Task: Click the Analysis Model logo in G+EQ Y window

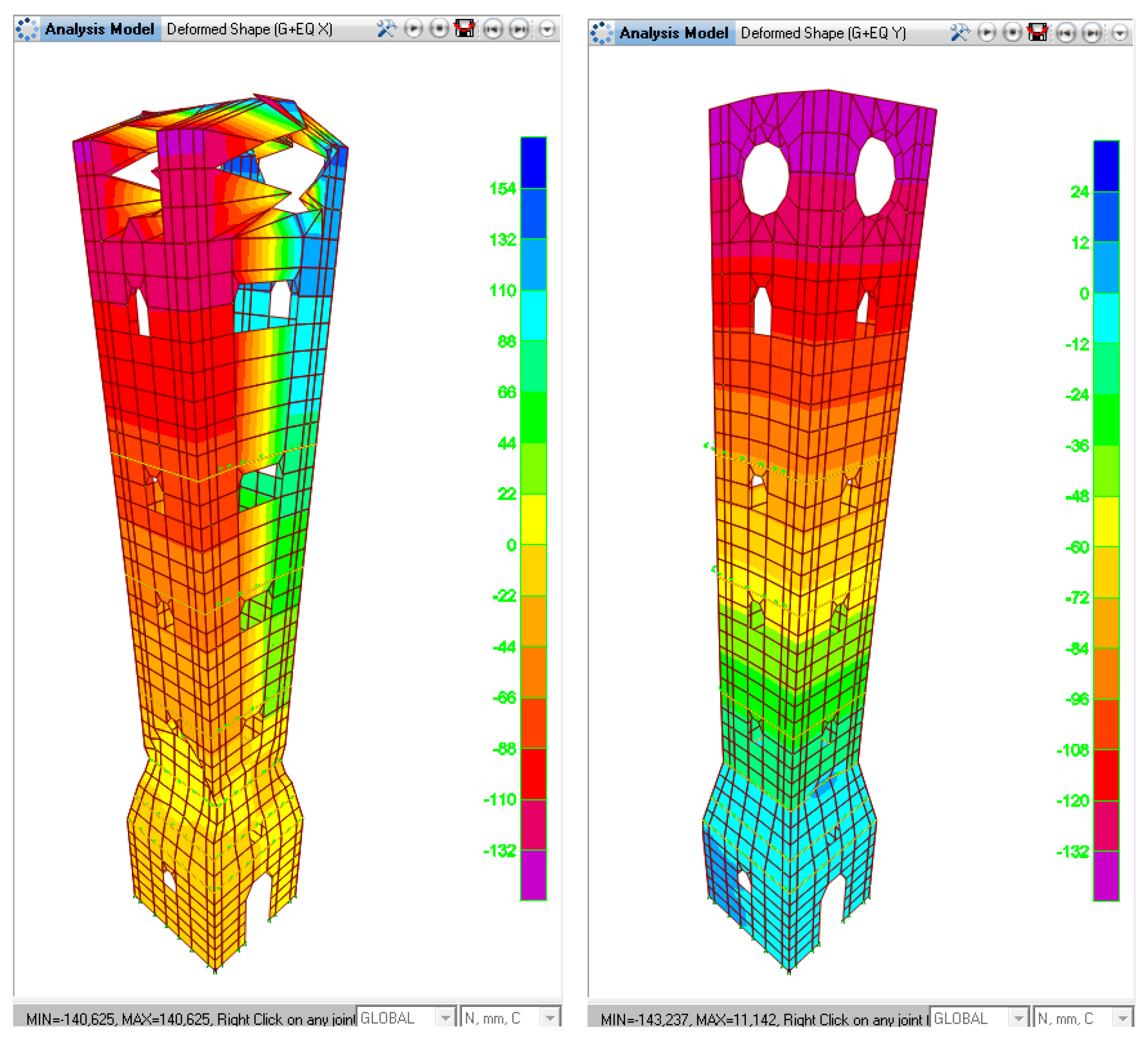Action: point(601,33)
